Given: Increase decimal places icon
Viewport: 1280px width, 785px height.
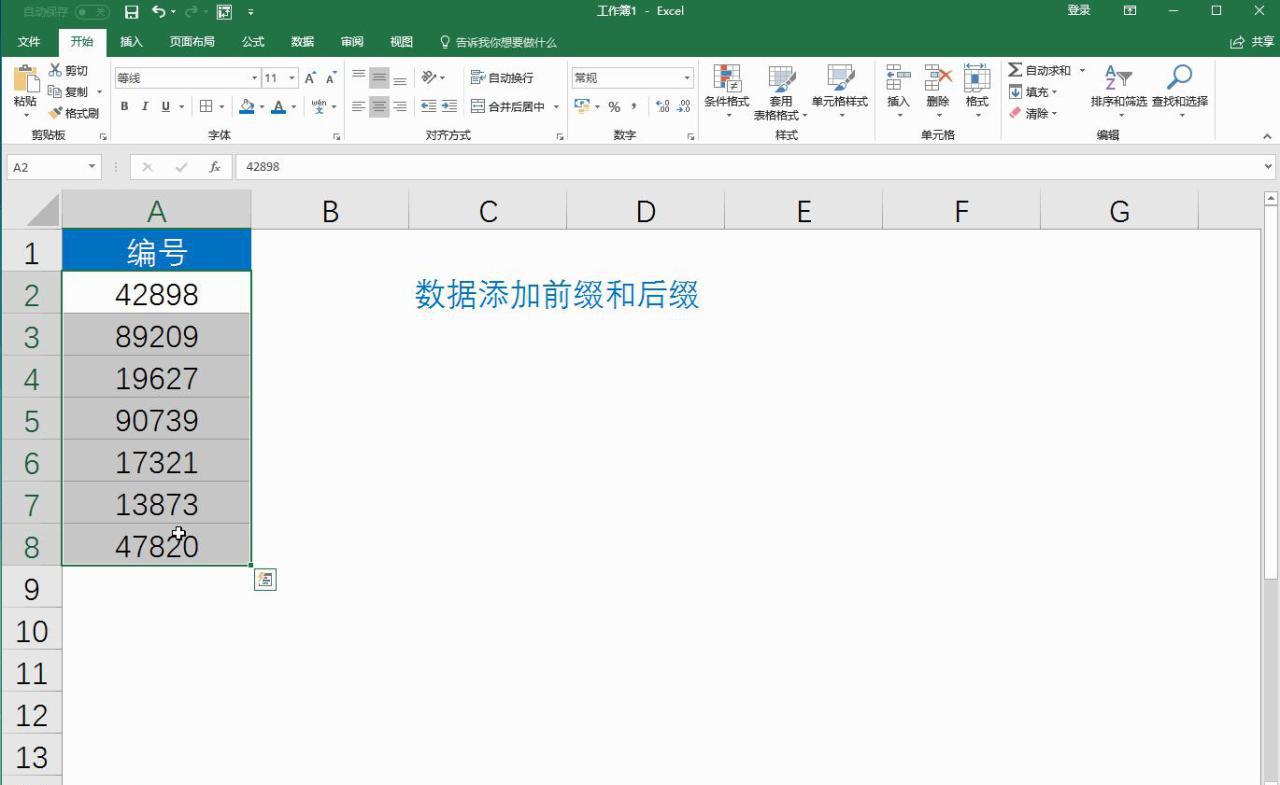Looking at the screenshot, I should 662,106.
